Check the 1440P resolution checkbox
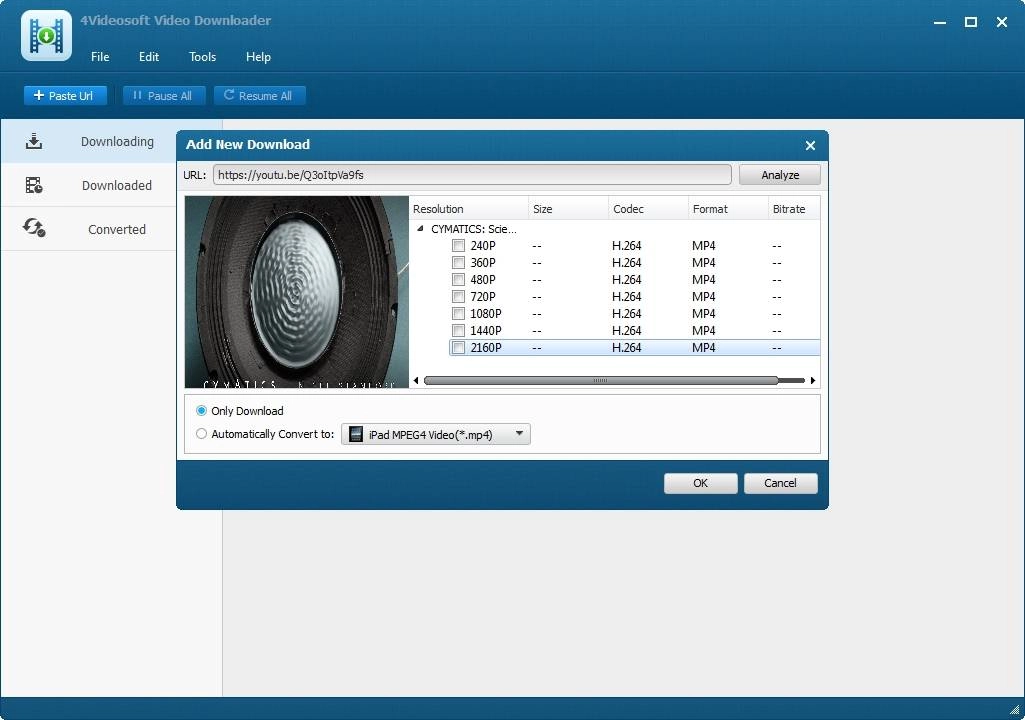 [458, 331]
